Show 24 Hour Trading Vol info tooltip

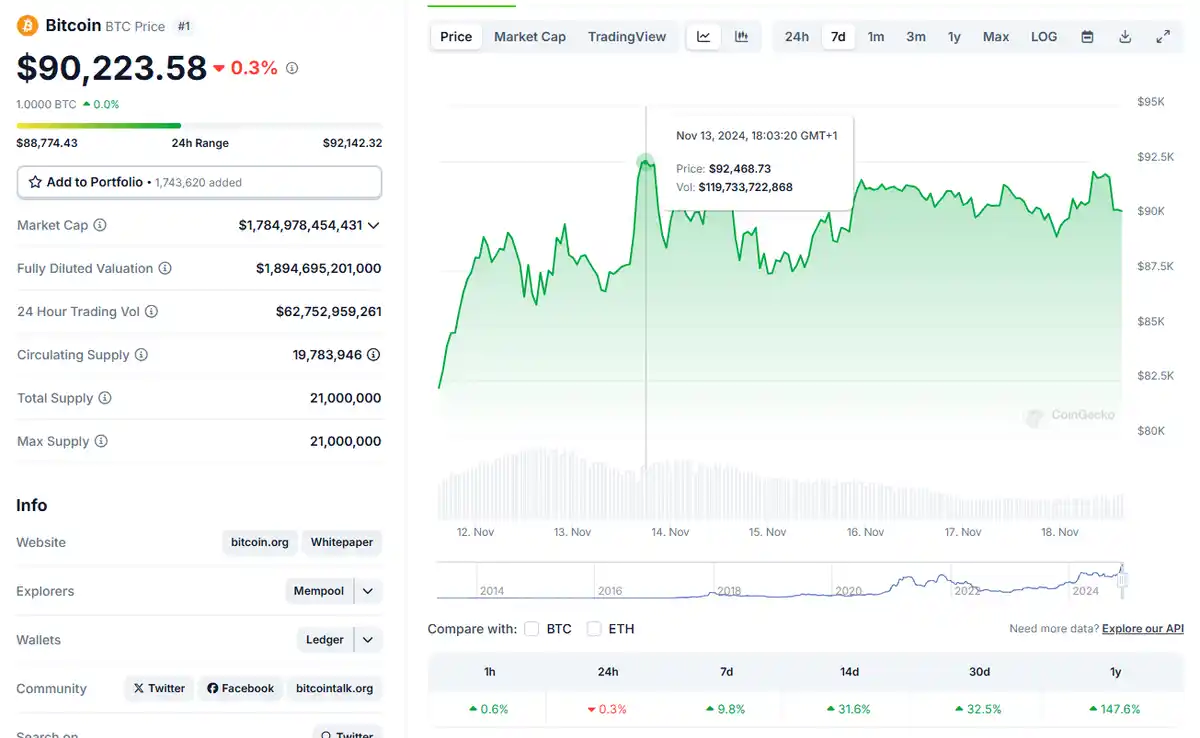tap(151, 311)
